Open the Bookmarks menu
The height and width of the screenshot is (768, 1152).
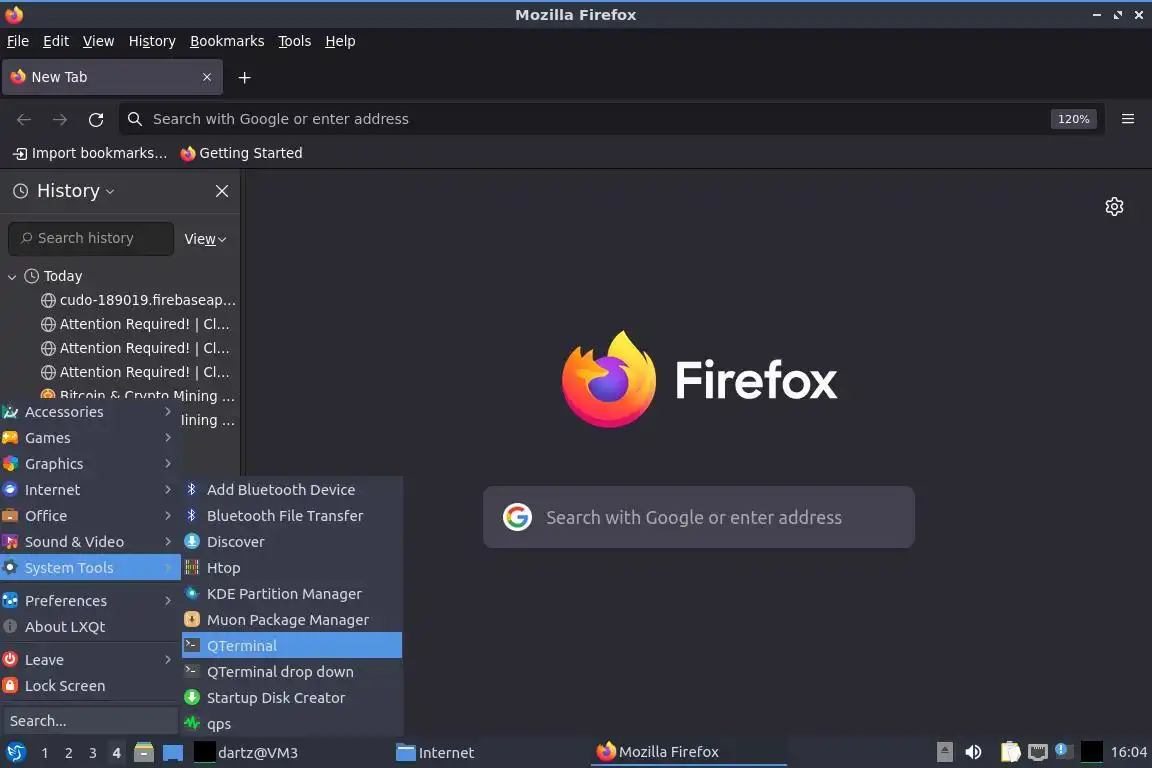pyautogui.click(x=227, y=41)
